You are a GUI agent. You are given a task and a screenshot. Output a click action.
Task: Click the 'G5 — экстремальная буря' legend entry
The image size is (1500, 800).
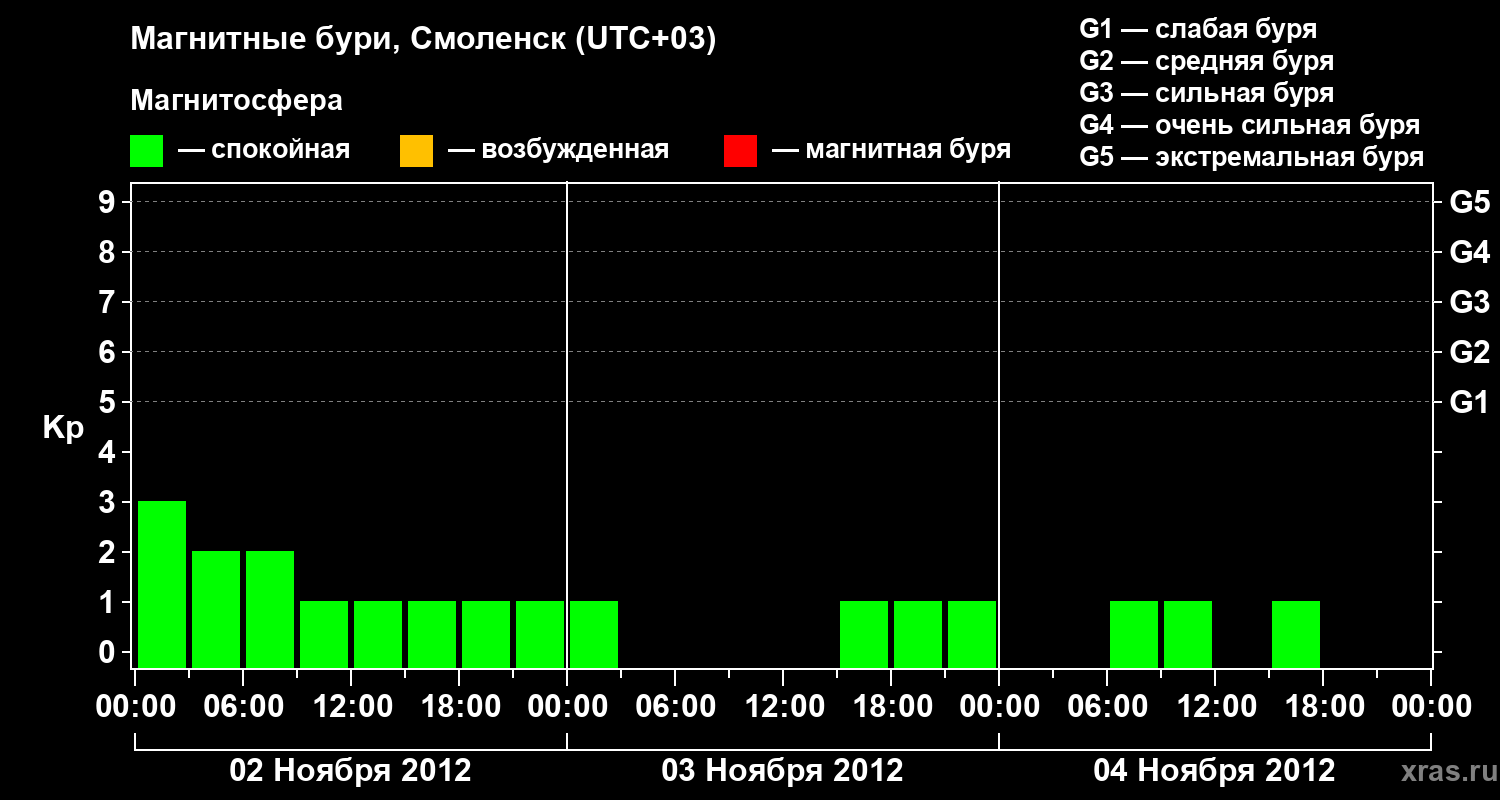[1252, 157]
